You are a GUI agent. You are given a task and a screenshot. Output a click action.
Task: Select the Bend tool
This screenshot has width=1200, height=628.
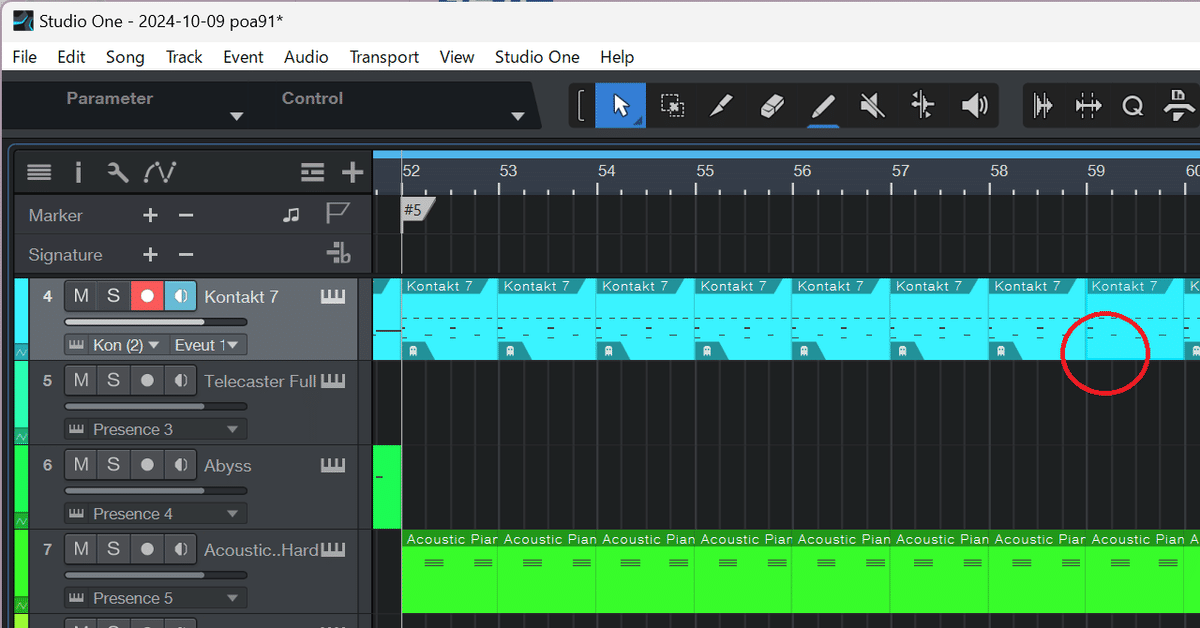(x=923, y=105)
